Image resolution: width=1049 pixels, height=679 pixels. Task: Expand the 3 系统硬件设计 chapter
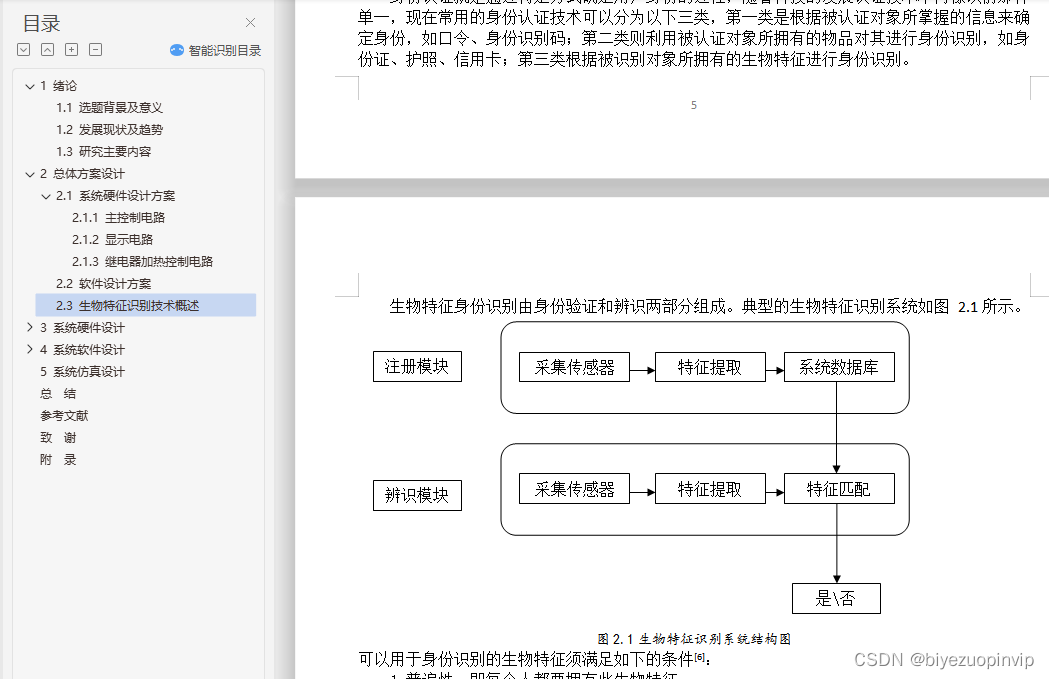click(29, 327)
